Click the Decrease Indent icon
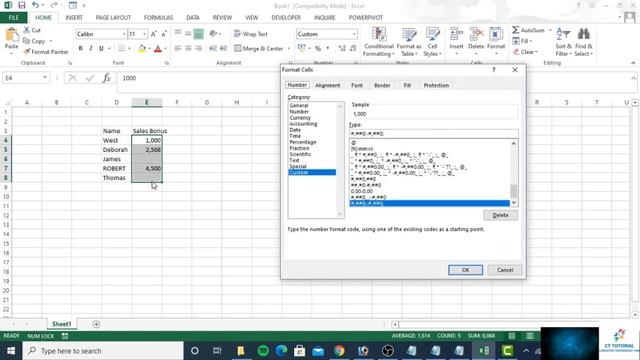The width and height of the screenshot is (640, 360). tap(213, 48)
